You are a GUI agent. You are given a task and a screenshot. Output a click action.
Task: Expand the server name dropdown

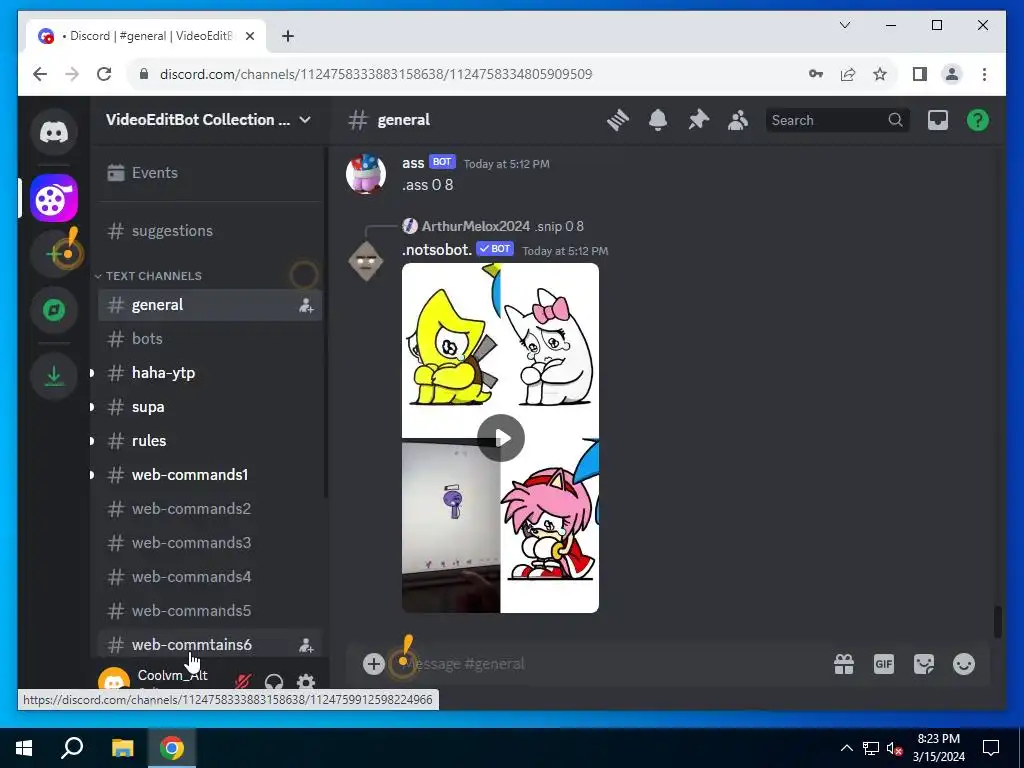pos(305,120)
